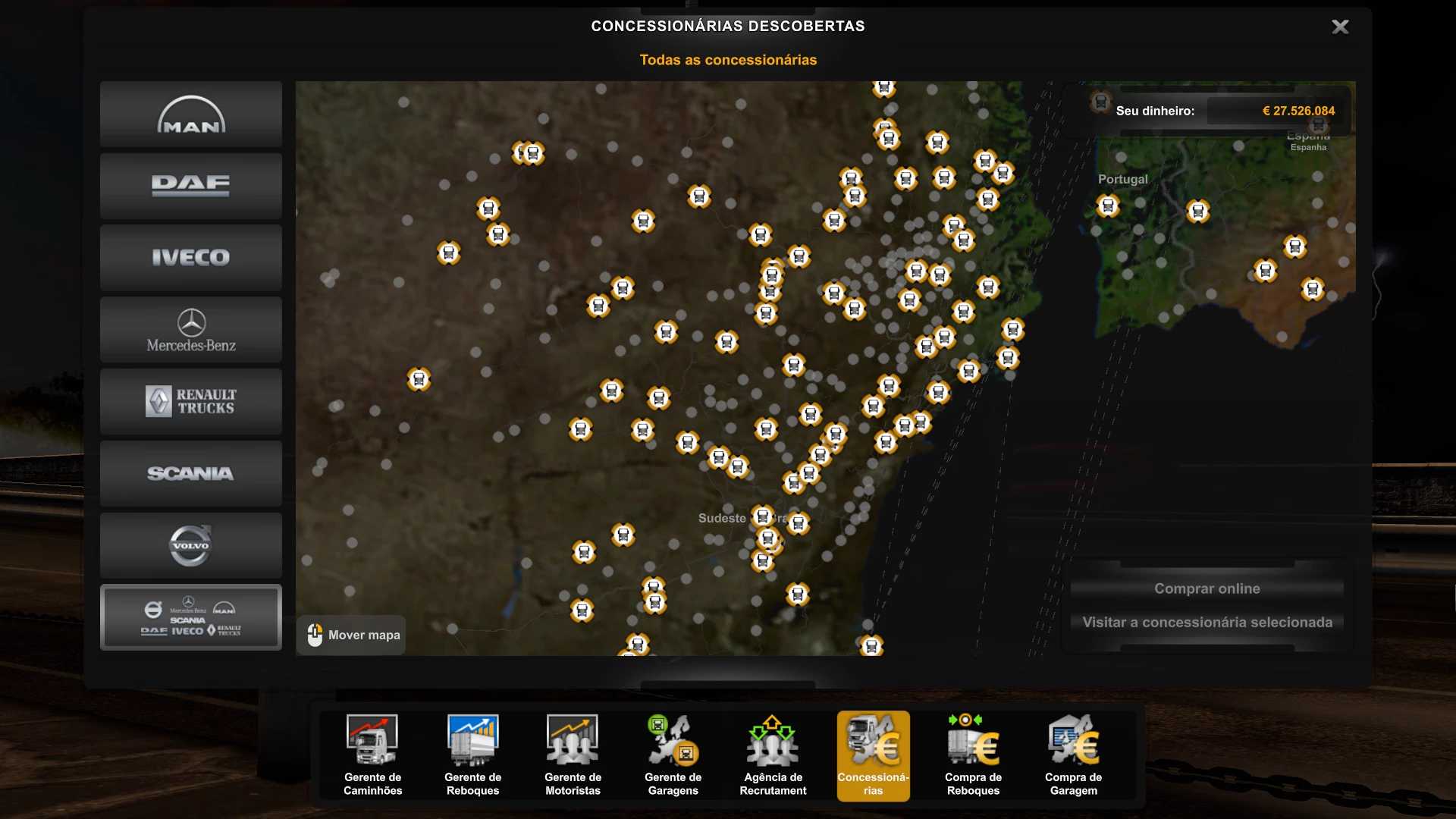Show Renault Trucks dealerships
1456x819 pixels.
[190, 402]
